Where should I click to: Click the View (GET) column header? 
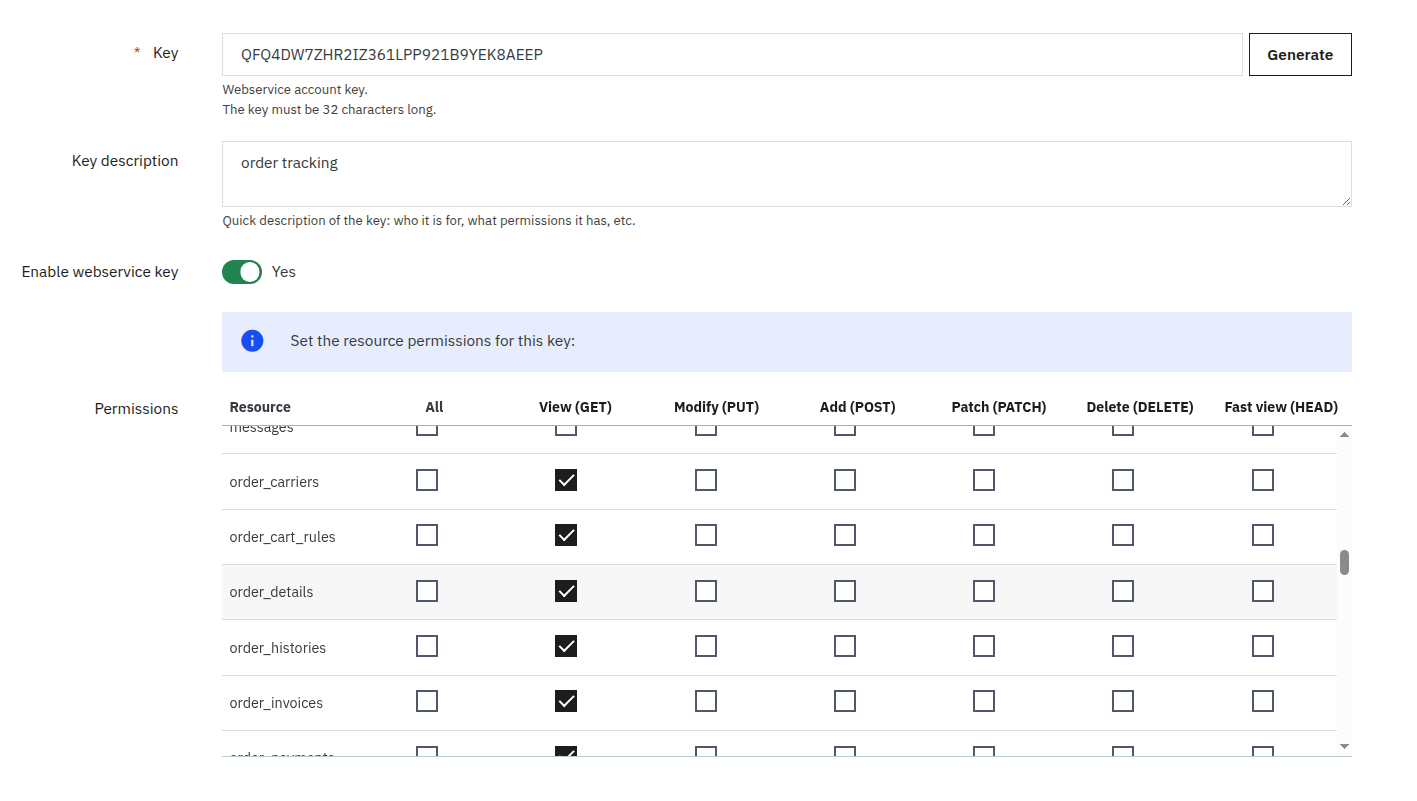click(575, 407)
